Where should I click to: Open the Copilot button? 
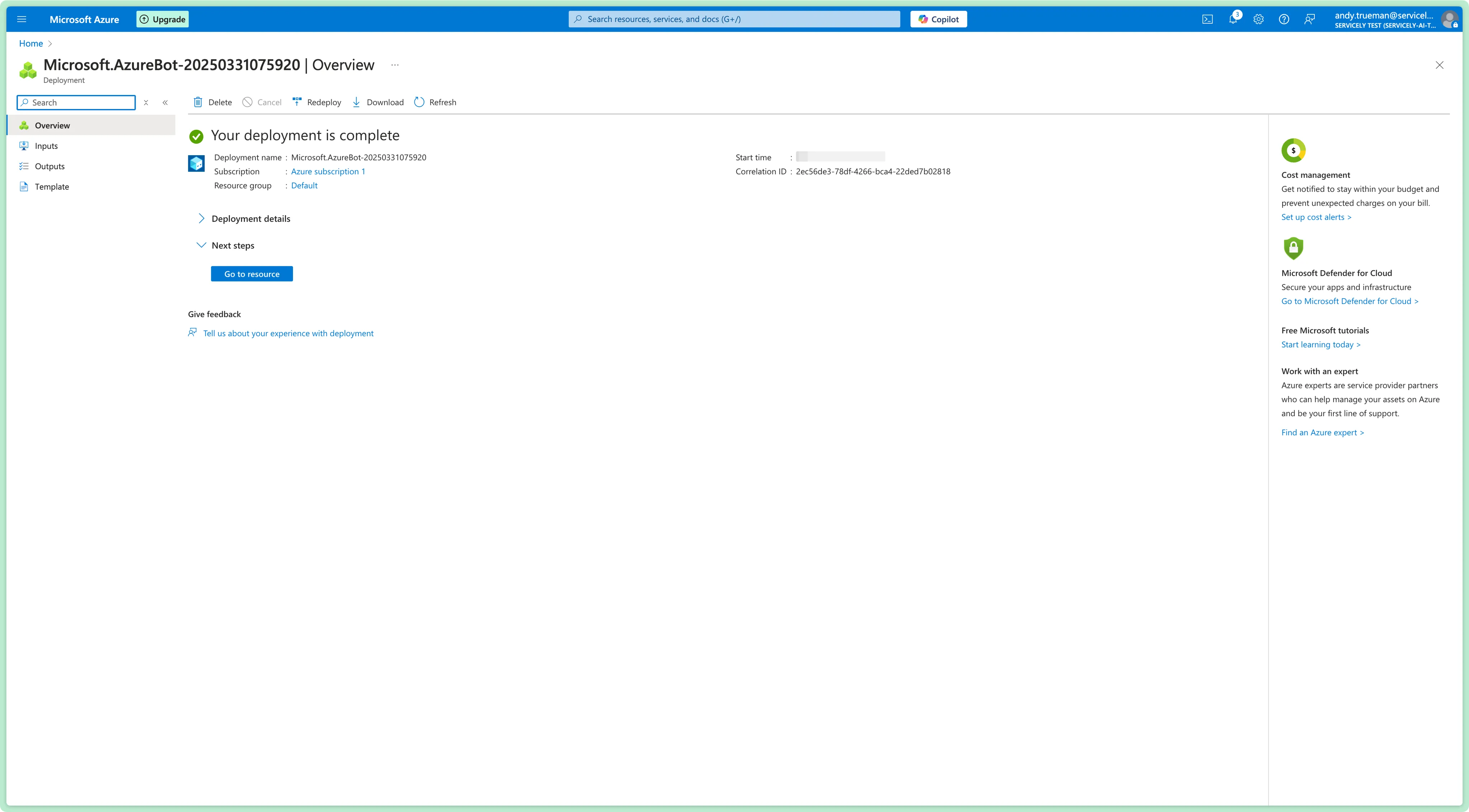pyautogui.click(x=939, y=19)
